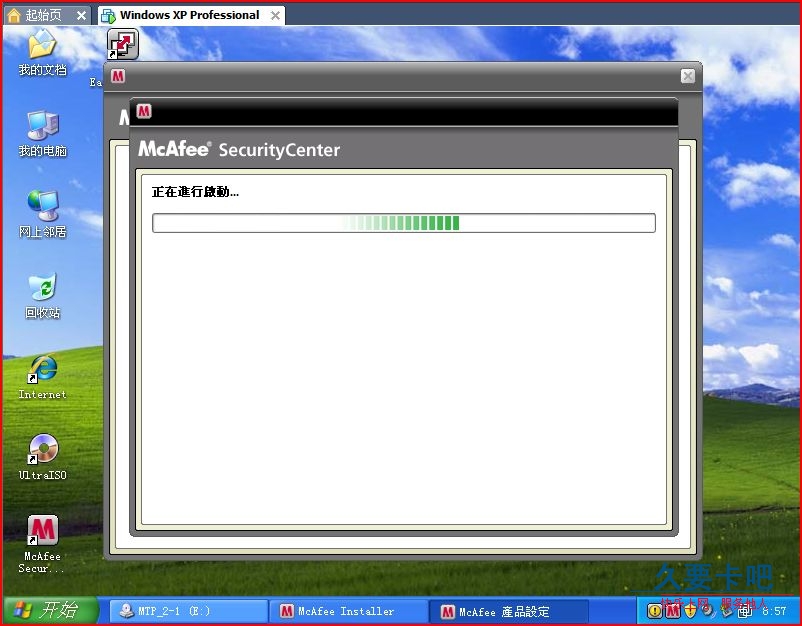The height and width of the screenshot is (626, 802).
Task: Open the McAfee M tray icon
Action: 673,611
